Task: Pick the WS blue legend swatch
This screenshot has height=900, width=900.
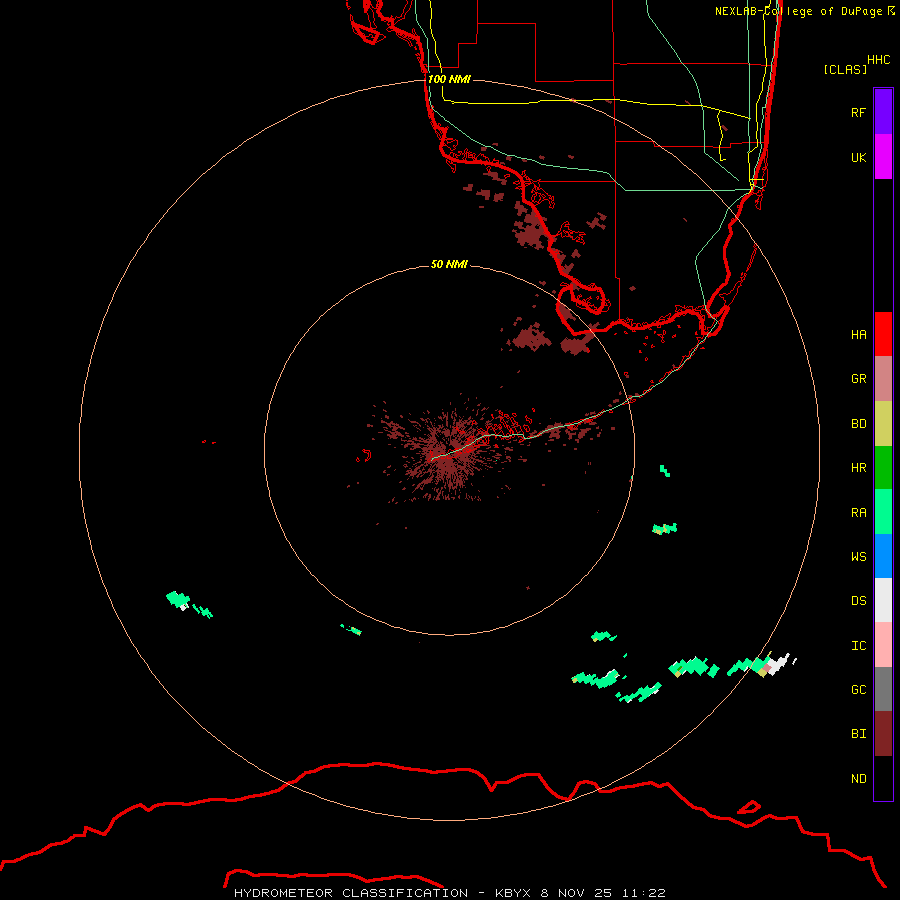Action: pos(883,556)
